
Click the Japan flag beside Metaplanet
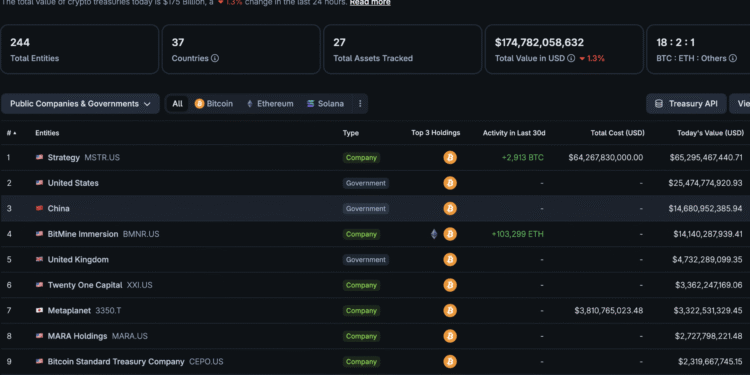coord(39,311)
